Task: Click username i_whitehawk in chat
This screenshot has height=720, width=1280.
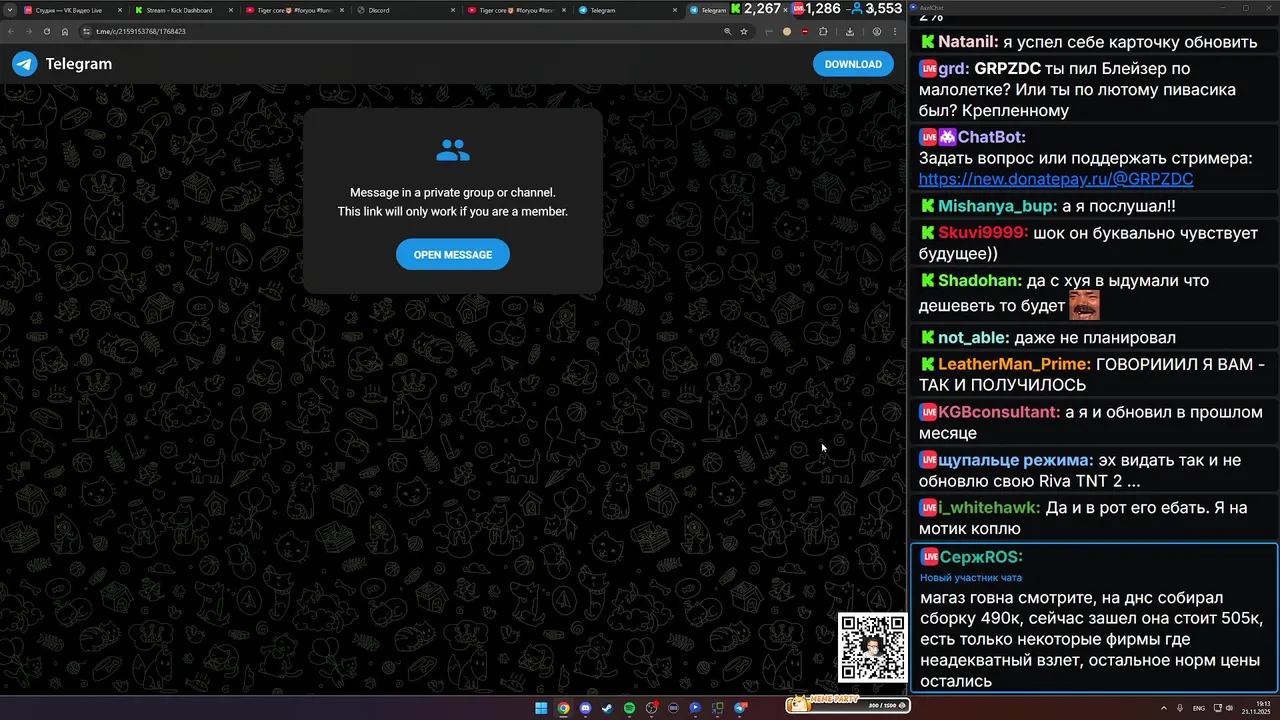Action: pos(988,508)
